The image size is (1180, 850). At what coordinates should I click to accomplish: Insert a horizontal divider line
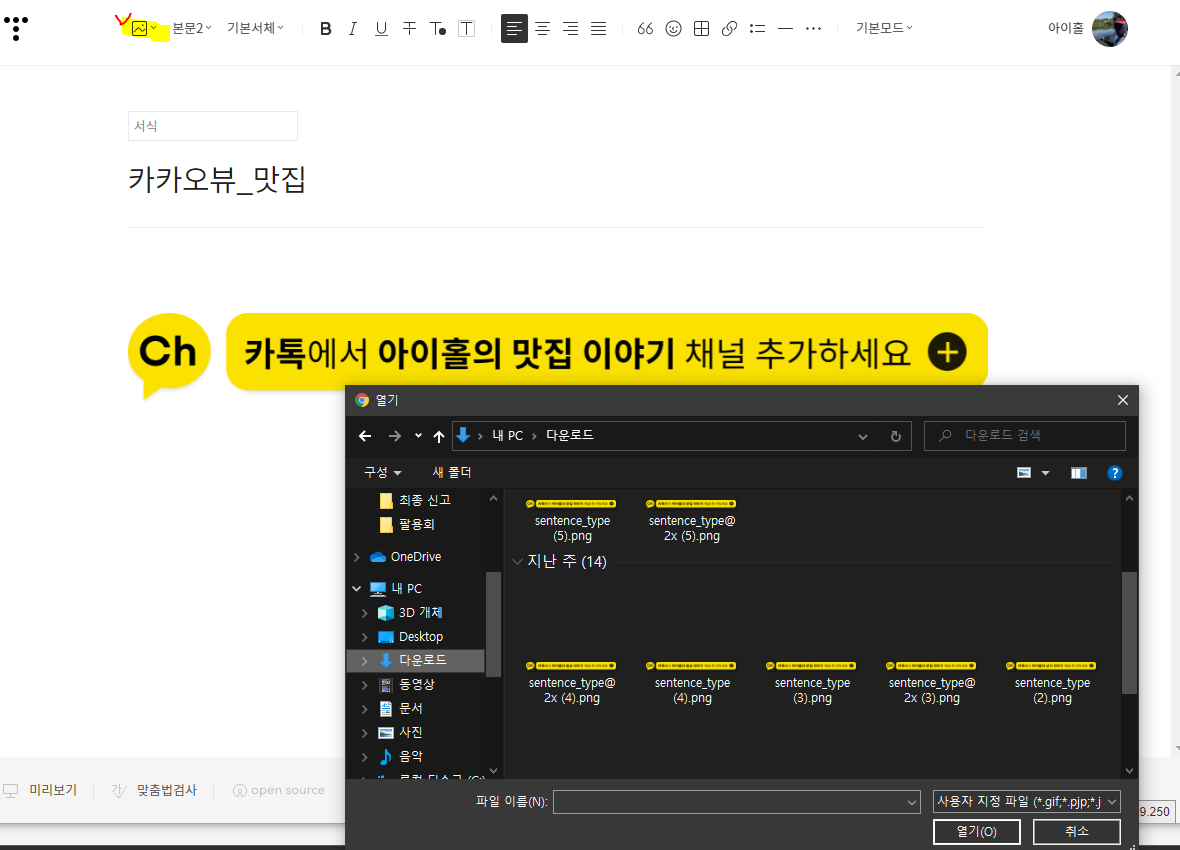pyautogui.click(x=785, y=29)
